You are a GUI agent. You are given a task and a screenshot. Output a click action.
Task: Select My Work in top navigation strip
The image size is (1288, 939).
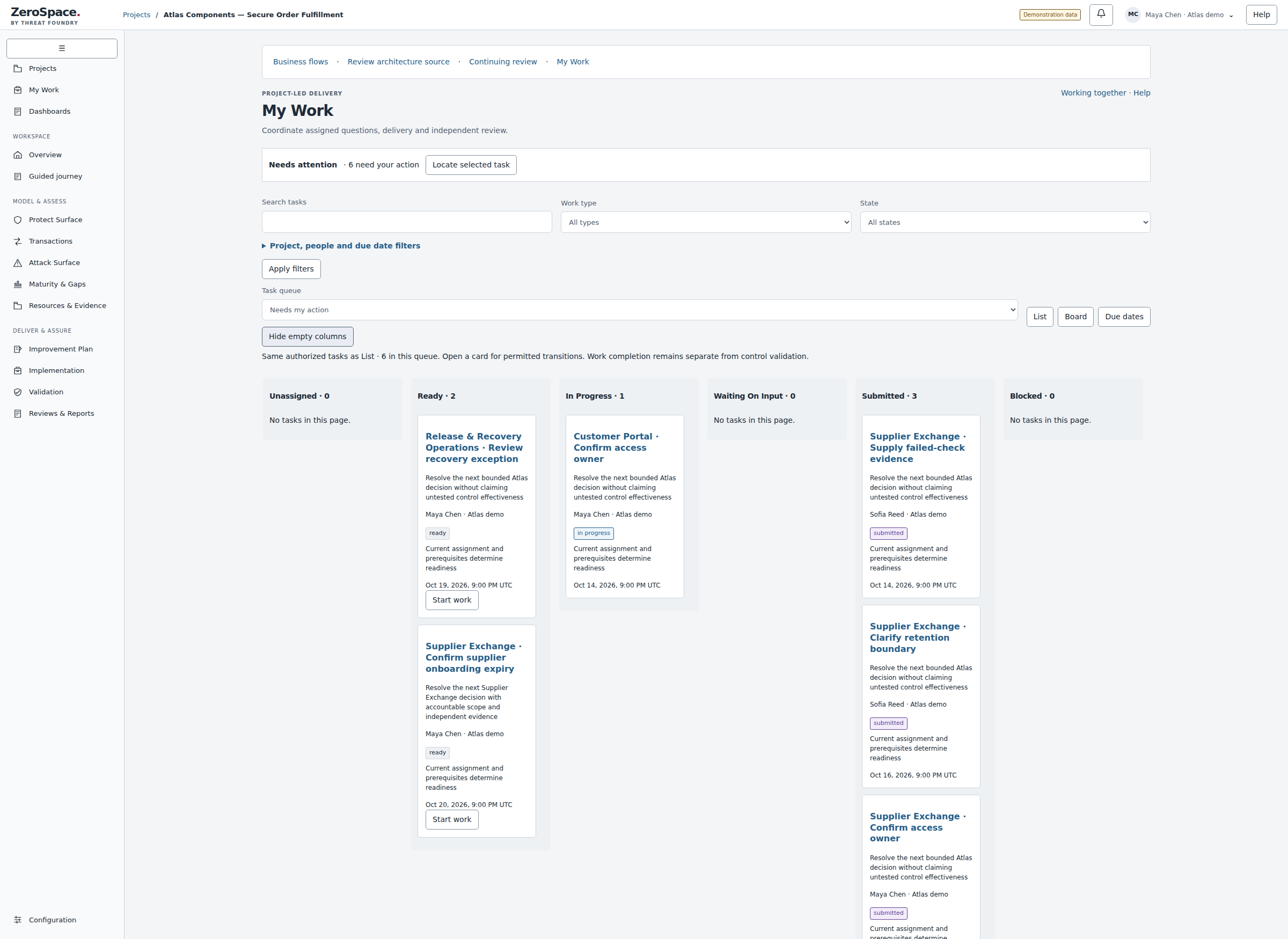click(x=573, y=62)
